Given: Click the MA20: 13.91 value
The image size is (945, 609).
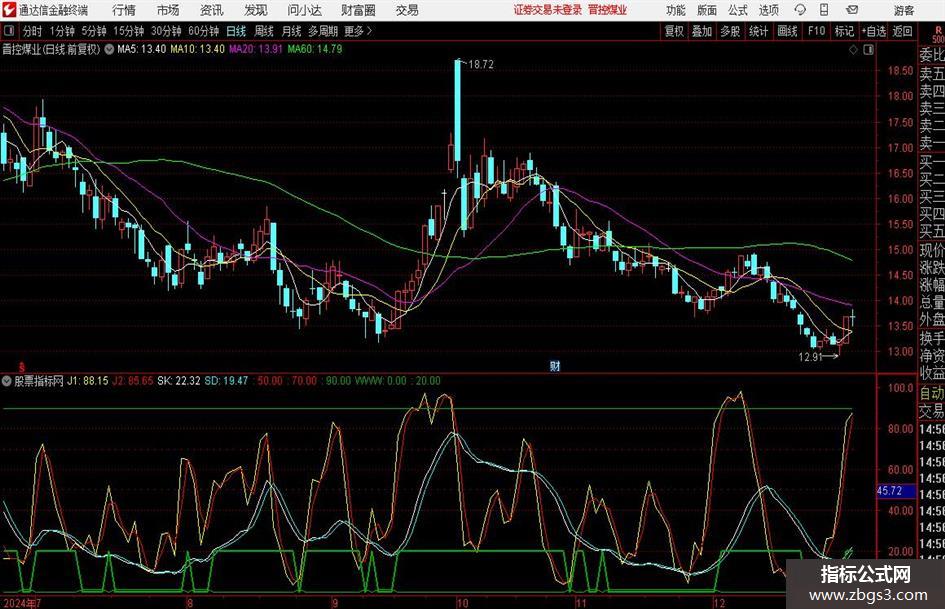Looking at the screenshot, I should [x=256, y=49].
